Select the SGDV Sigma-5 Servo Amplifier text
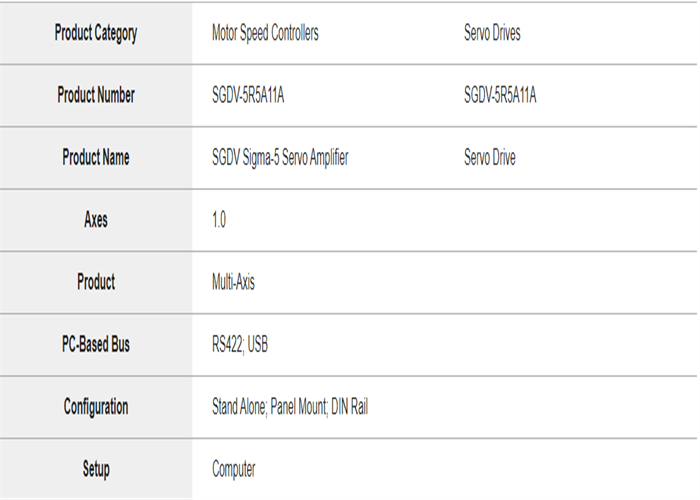Image resolution: width=700 pixels, height=500 pixels. click(280, 158)
